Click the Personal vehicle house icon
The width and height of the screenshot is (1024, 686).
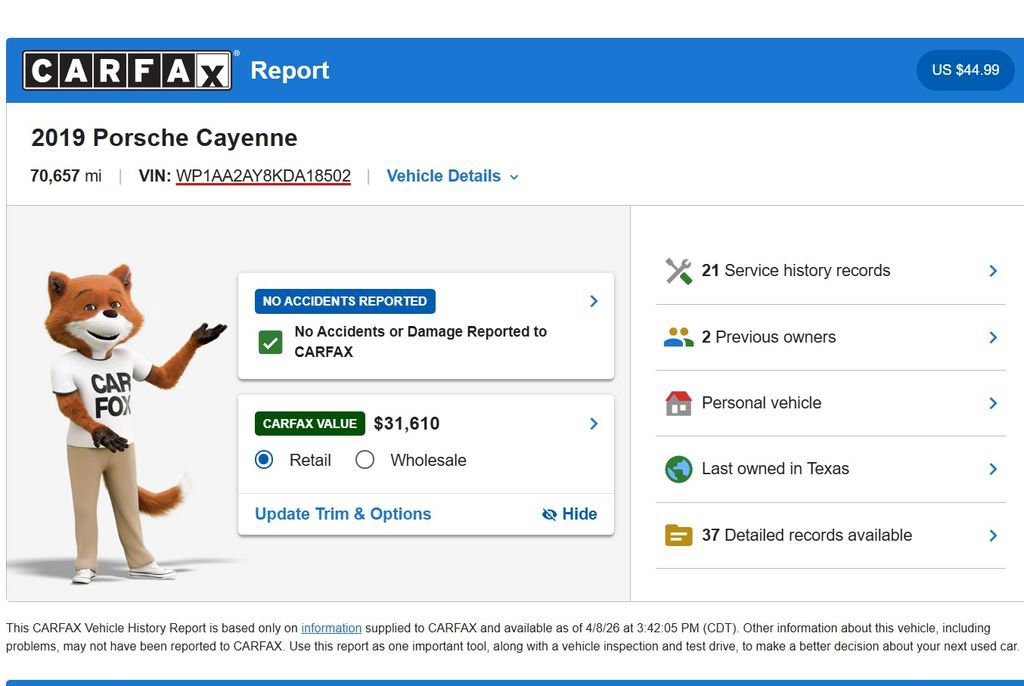[678, 402]
